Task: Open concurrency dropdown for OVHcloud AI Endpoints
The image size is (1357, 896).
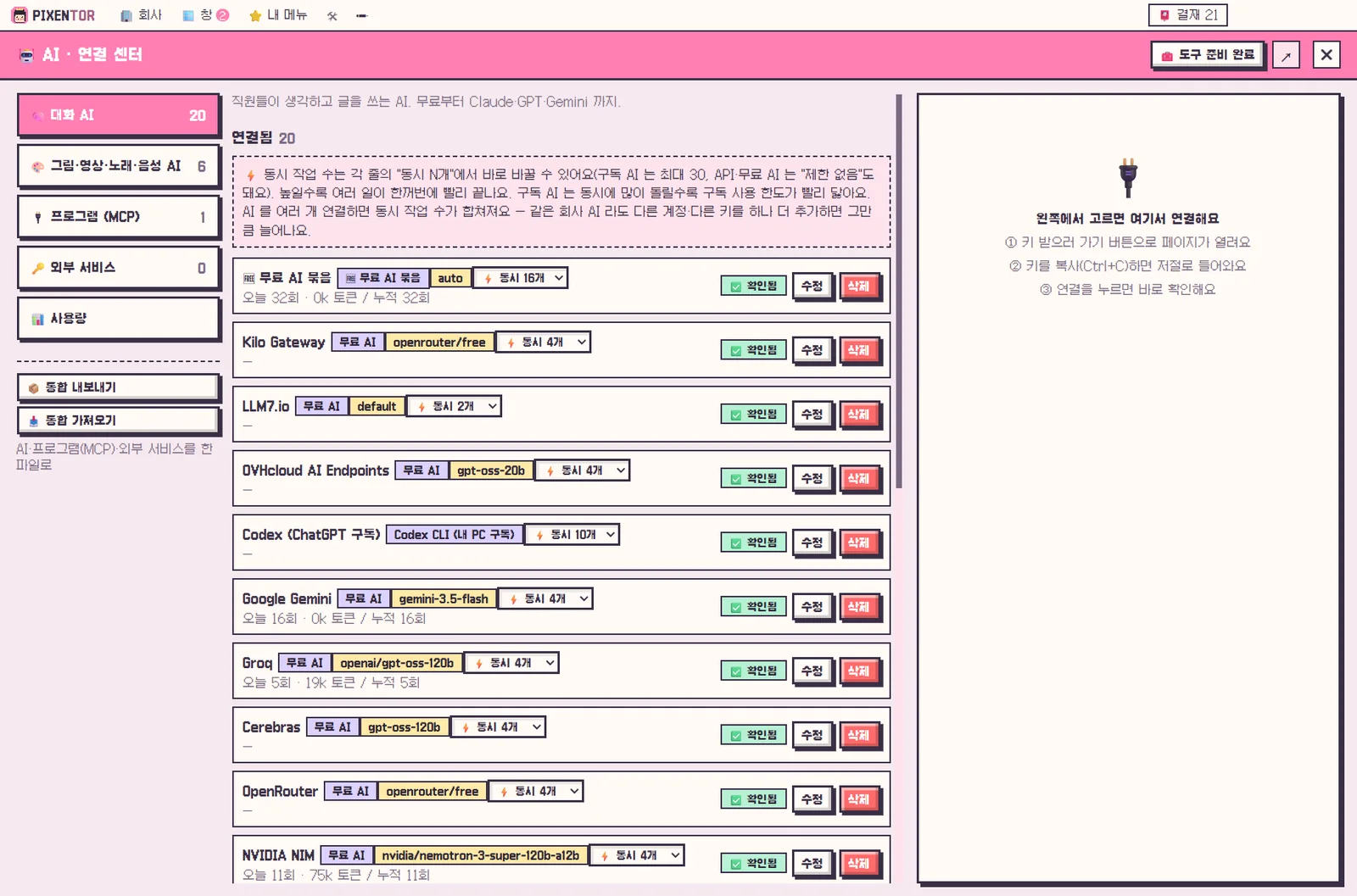Action: [582, 470]
